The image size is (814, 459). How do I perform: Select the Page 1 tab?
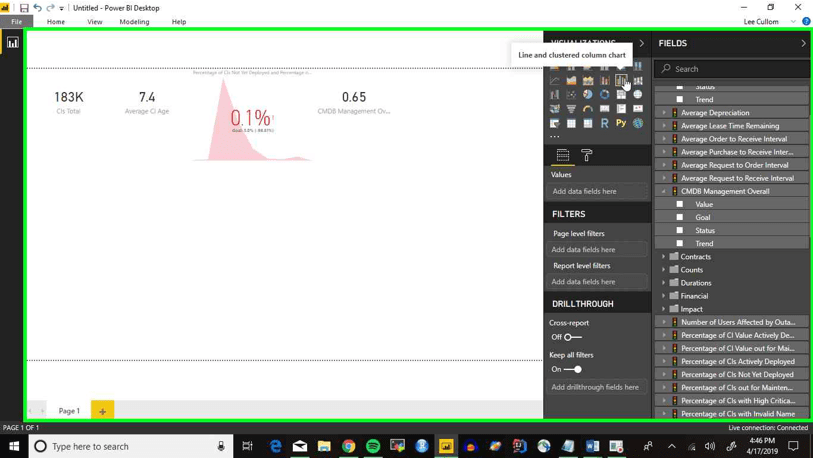click(69, 411)
